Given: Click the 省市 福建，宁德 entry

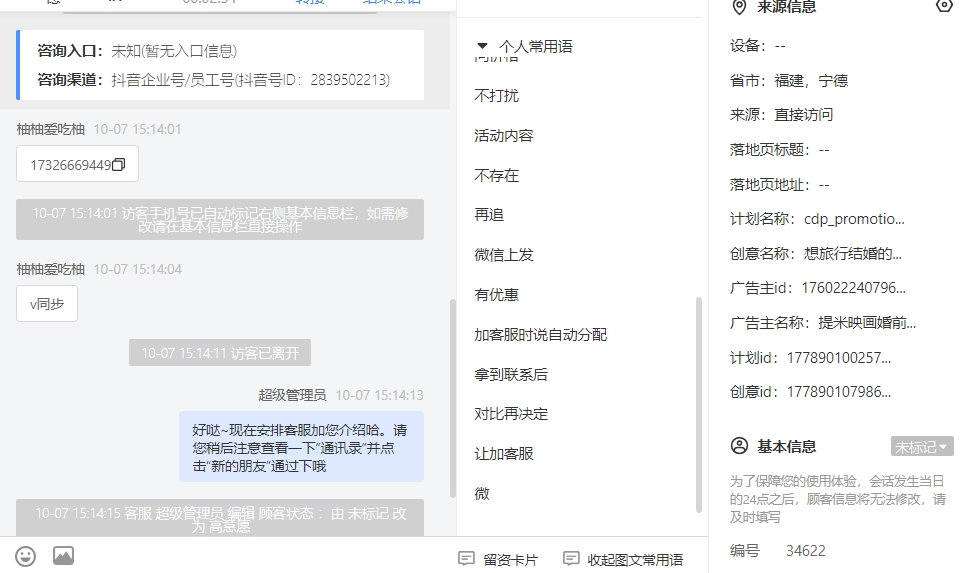Looking at the screenshot, I should point(789,80).
